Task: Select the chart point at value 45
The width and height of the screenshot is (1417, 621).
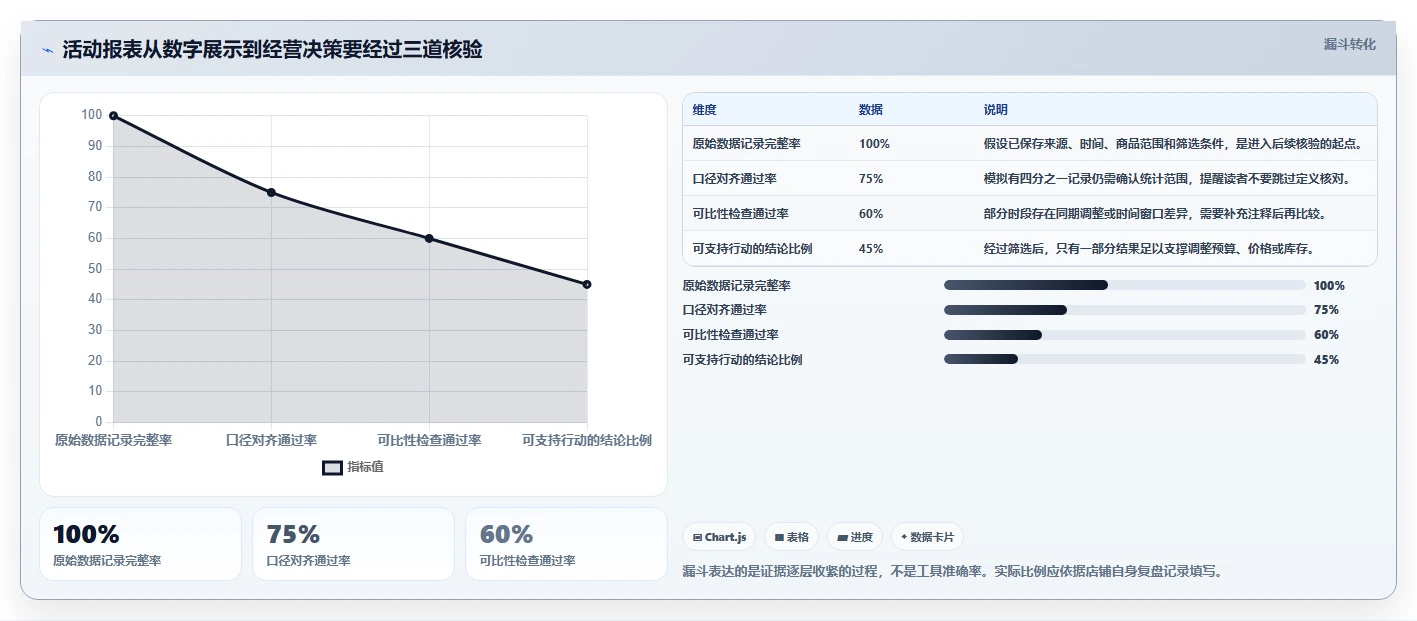Action: pyautogui.click(x=587, y=284)
